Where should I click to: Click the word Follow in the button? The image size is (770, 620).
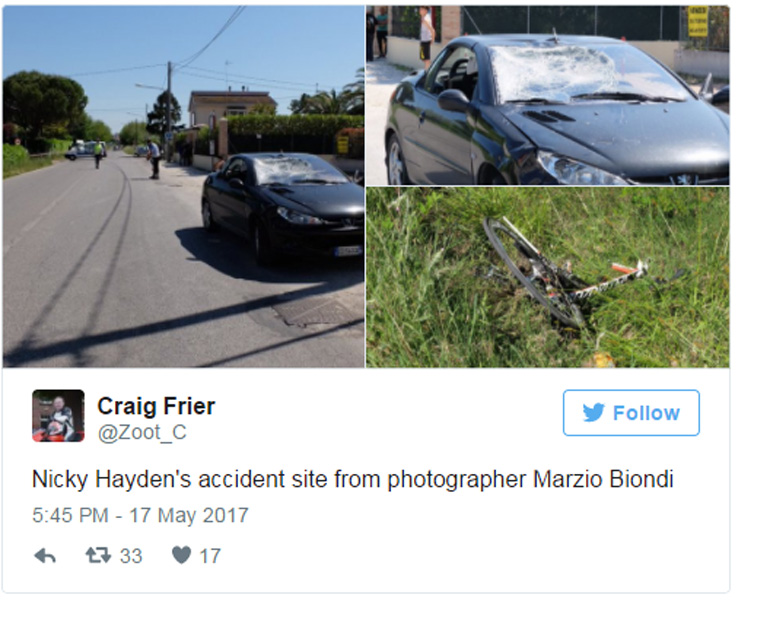(646, 413)
